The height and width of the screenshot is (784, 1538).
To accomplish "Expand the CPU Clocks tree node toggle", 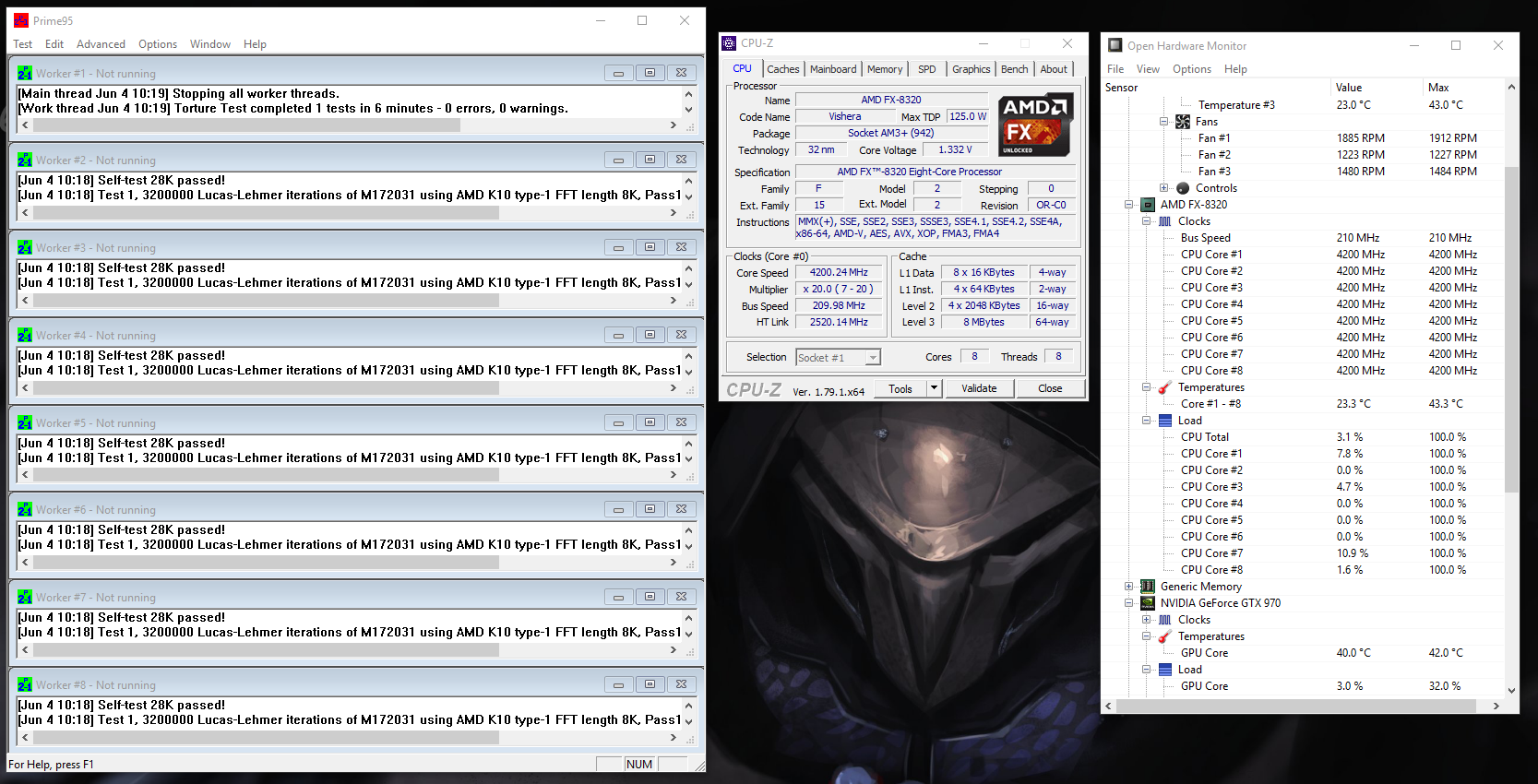I will (1147, 221).
